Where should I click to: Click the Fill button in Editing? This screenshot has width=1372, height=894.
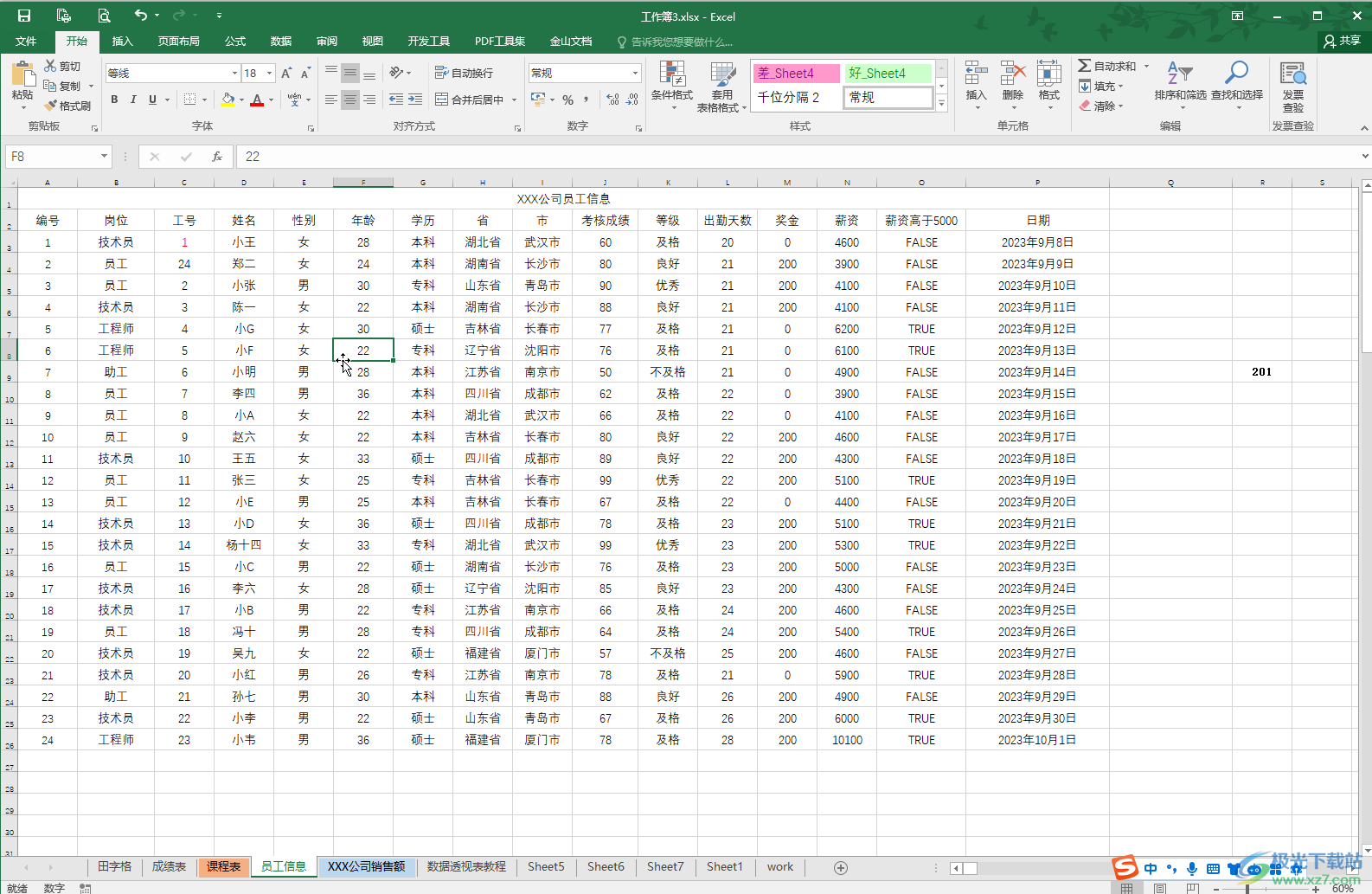click(x=1100, y=86)
